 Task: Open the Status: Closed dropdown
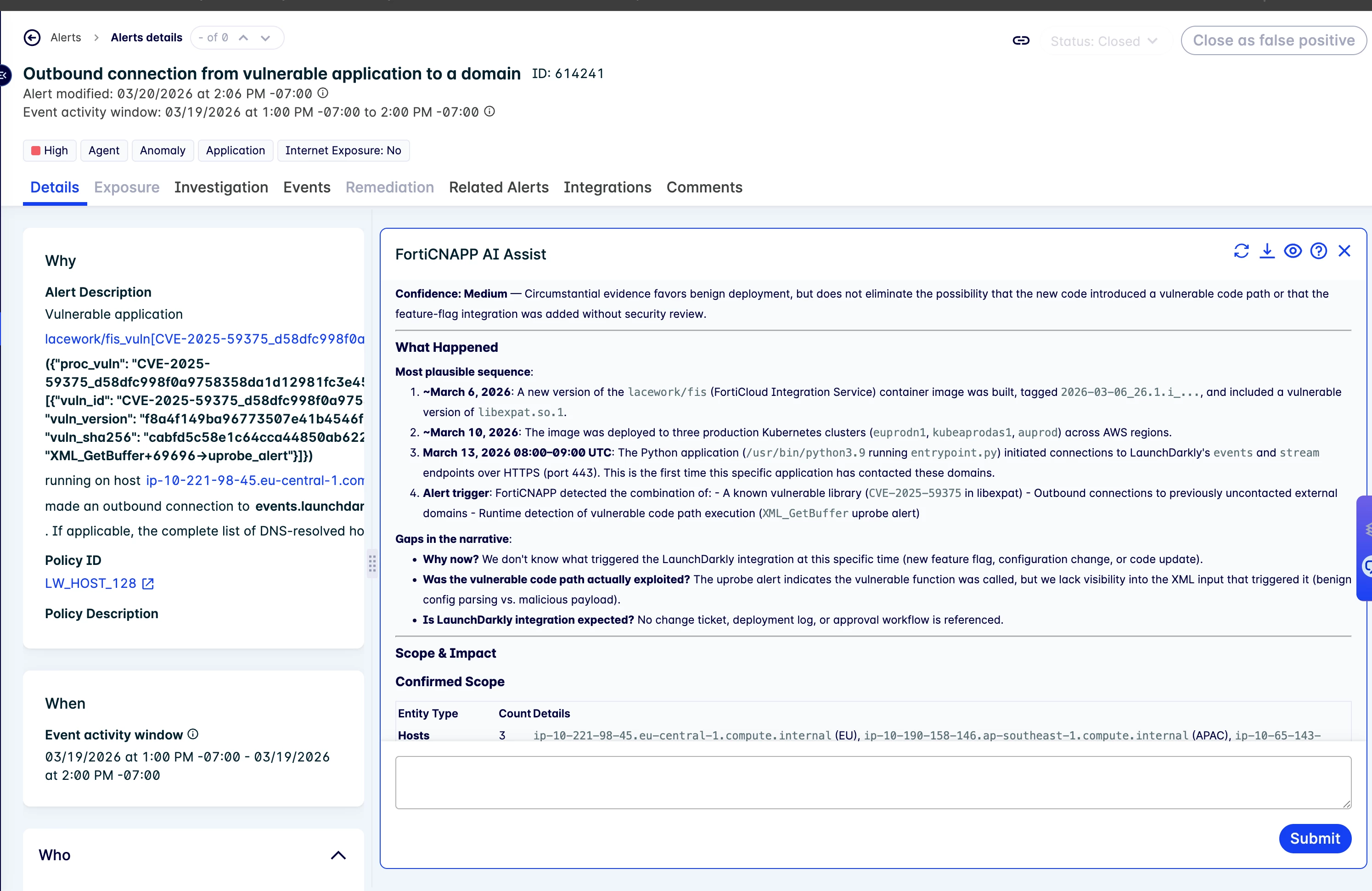[x=1103, y=41]
